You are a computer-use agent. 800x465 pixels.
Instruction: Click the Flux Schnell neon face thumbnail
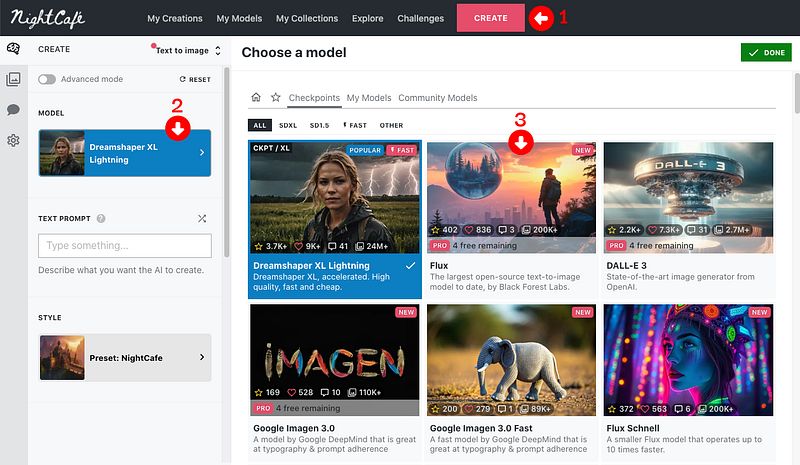point(688,360)
